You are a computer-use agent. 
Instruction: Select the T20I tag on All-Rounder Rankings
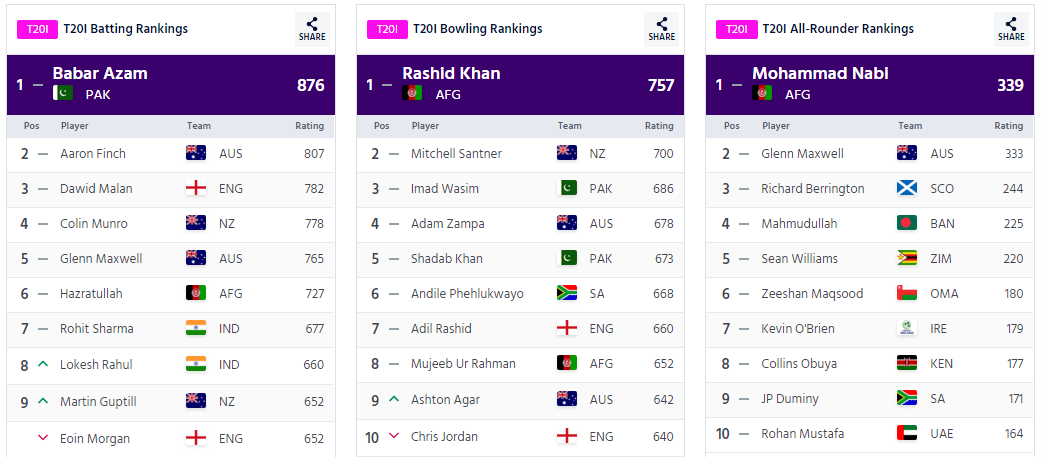(736, 29)
